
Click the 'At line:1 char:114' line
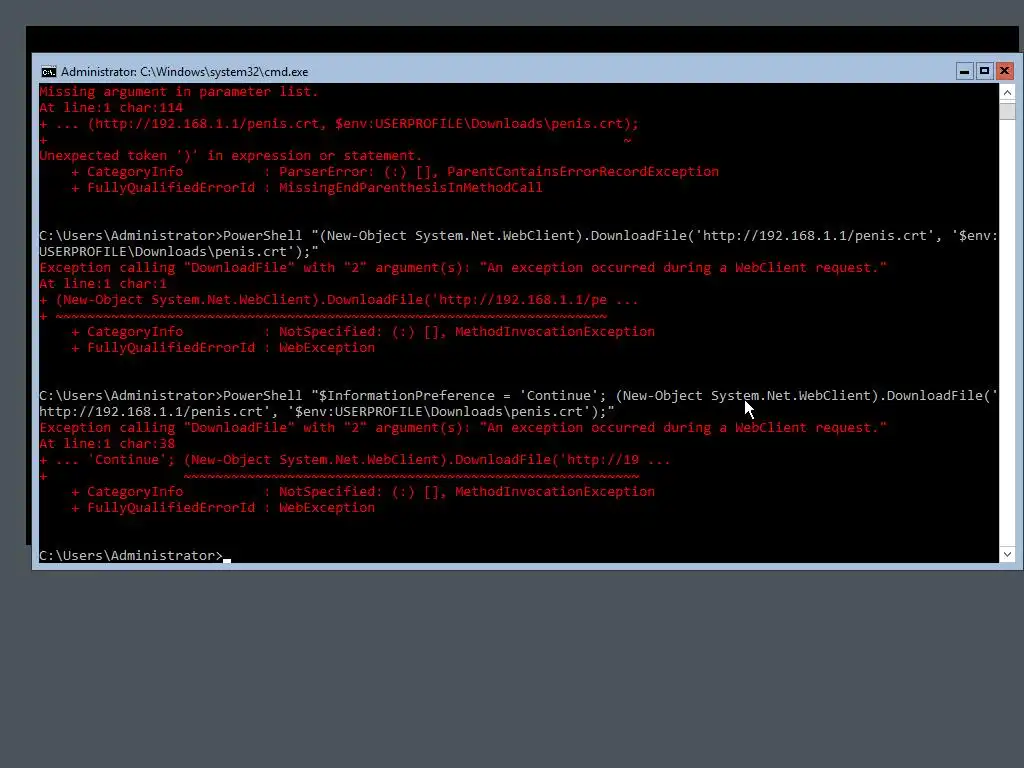click(x=111, y=108)
